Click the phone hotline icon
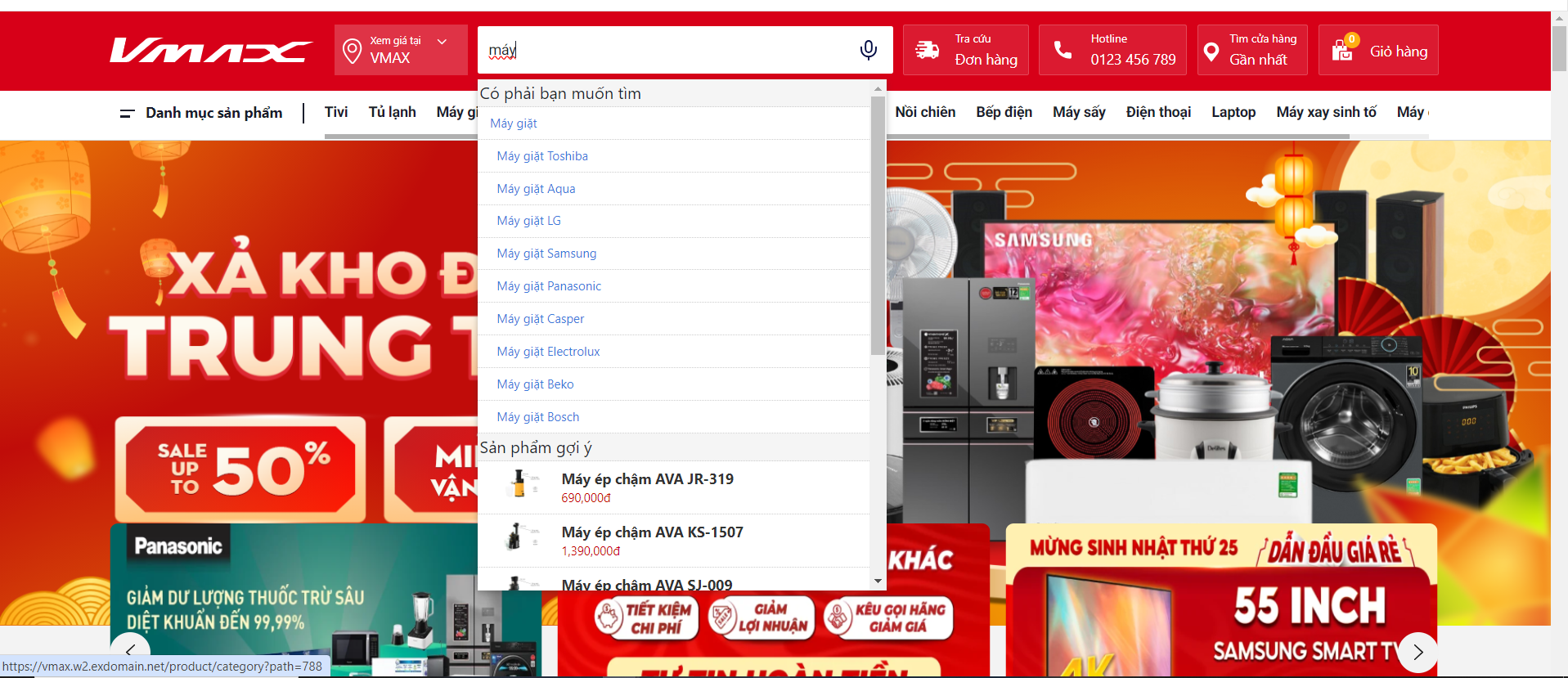Image resolution: width=1568 pixels, height=678 pixels. [x=1063, y=50]
